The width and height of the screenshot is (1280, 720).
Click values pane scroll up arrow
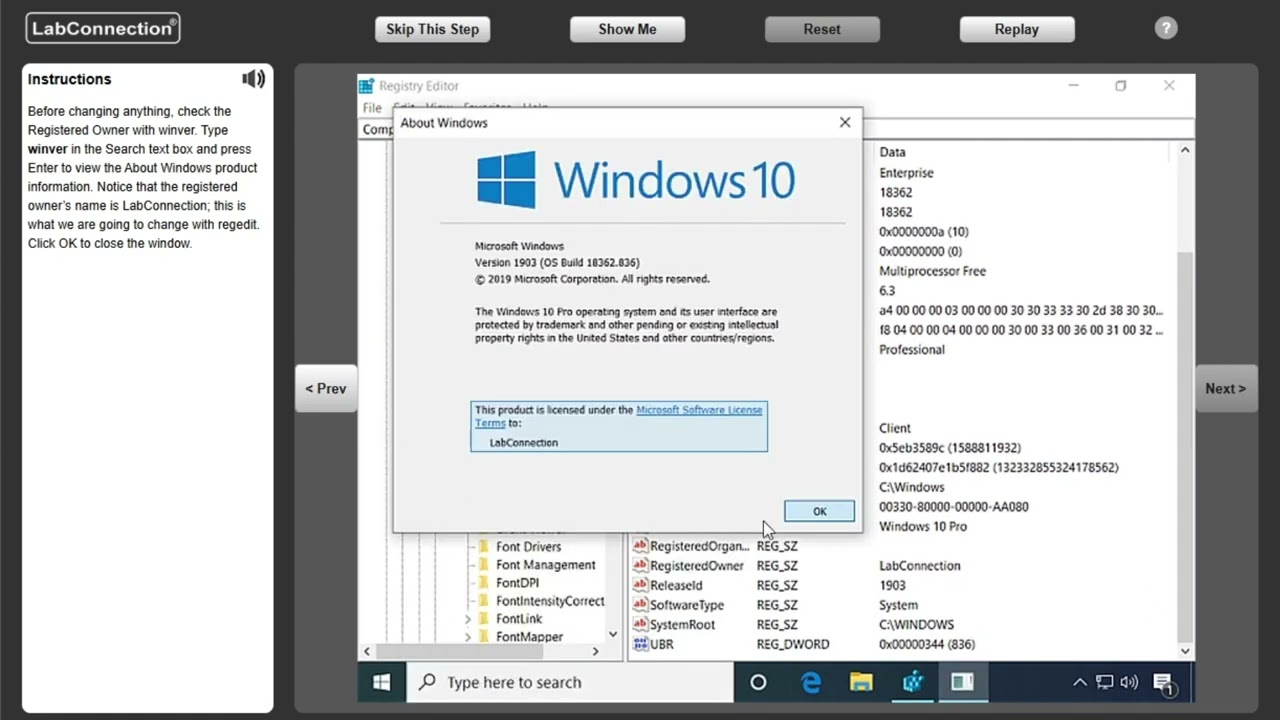coord(1185,150)
